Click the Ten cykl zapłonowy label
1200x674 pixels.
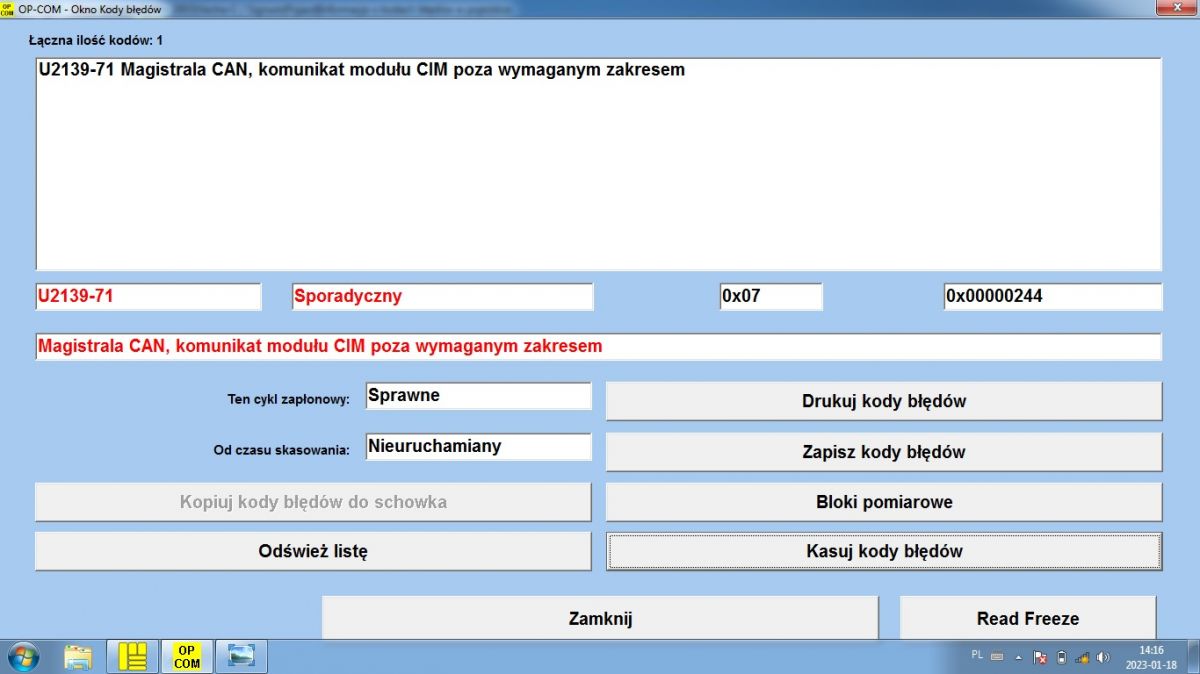pos(289,399)
